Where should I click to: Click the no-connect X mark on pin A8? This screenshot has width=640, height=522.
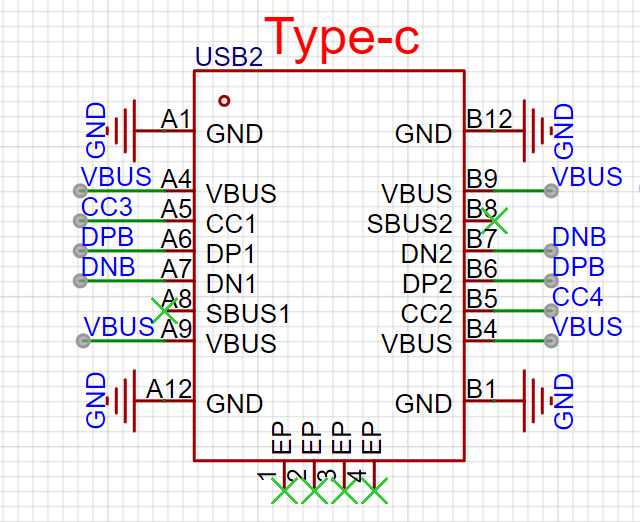pos(164,311)
